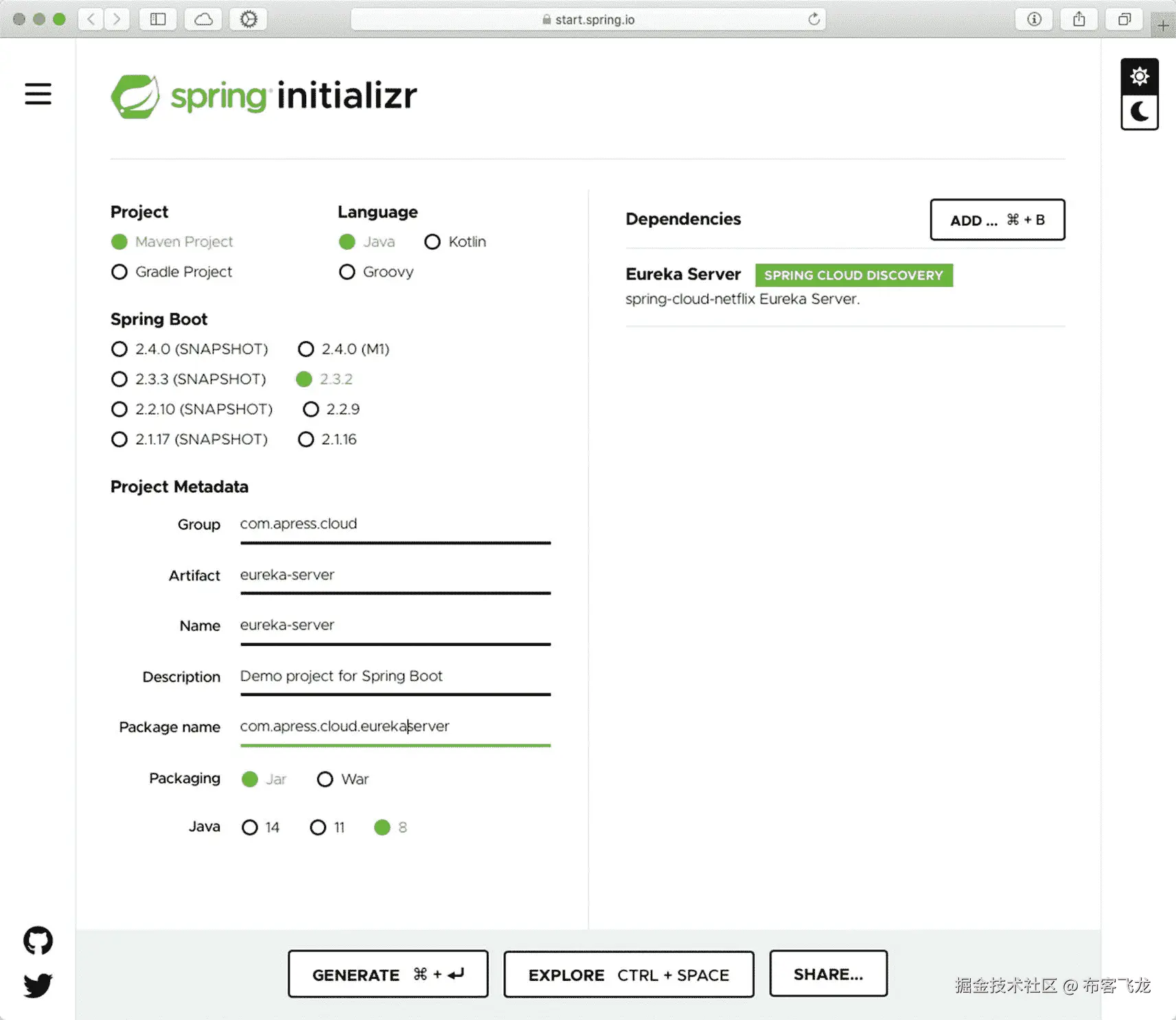This screenshot has width=1176, height=1020.
Task: Click the info toolbar icon in Safari
Action: coord(1034,19)
